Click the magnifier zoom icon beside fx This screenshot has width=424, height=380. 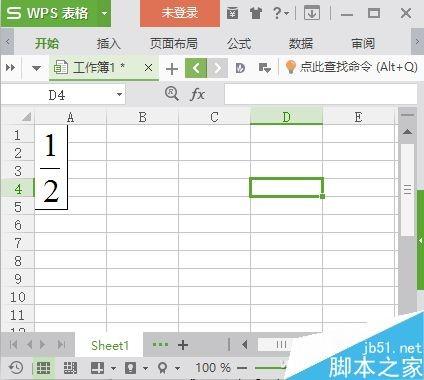tap(172, 94)
